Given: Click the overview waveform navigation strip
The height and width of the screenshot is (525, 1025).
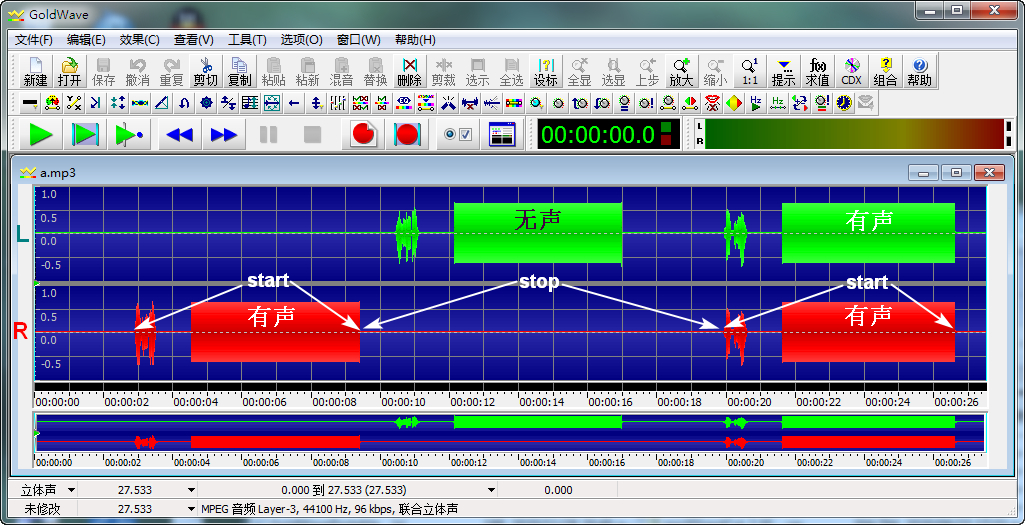Looking at the screenshot, I should coord(510,432).
